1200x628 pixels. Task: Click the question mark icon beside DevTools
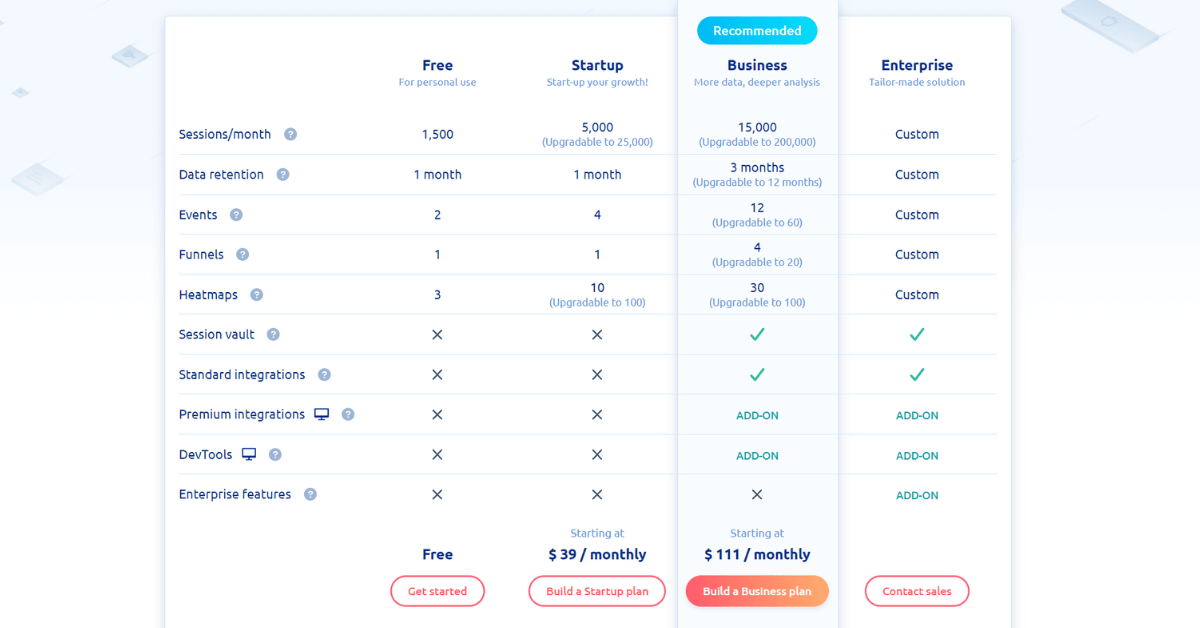click(275, 455)
